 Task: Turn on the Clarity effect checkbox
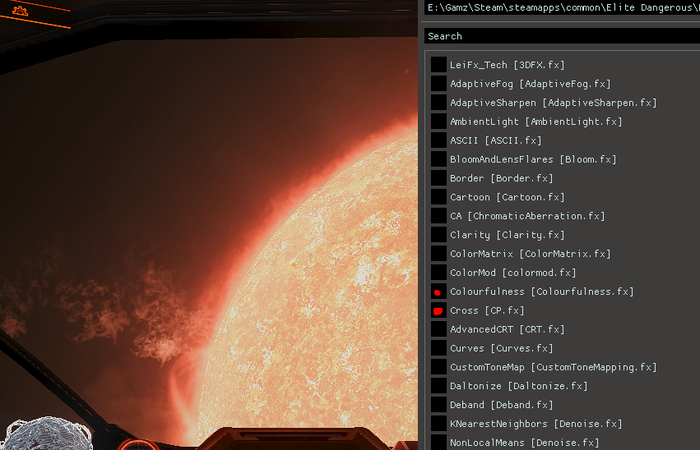coord(438,235)
